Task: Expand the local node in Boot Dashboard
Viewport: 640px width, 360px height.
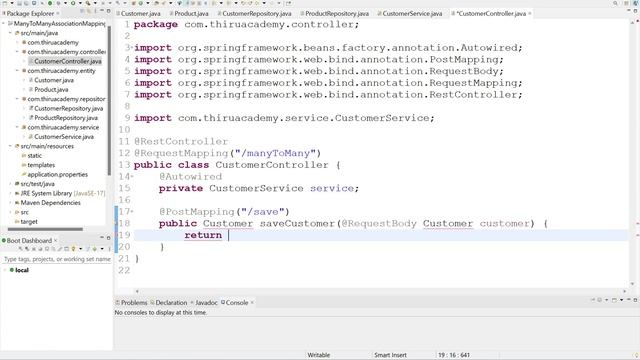Action: tap(4, 270)
